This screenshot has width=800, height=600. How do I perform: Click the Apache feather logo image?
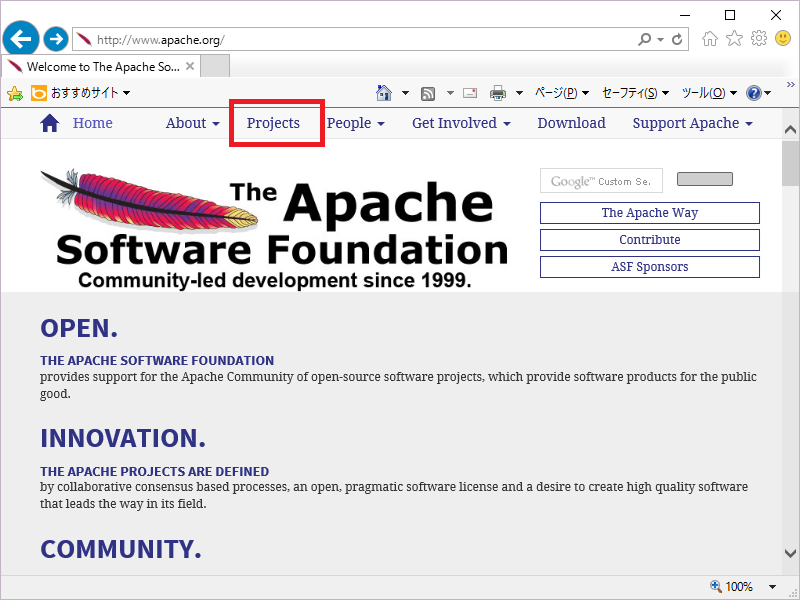click(x=275, y=229)
